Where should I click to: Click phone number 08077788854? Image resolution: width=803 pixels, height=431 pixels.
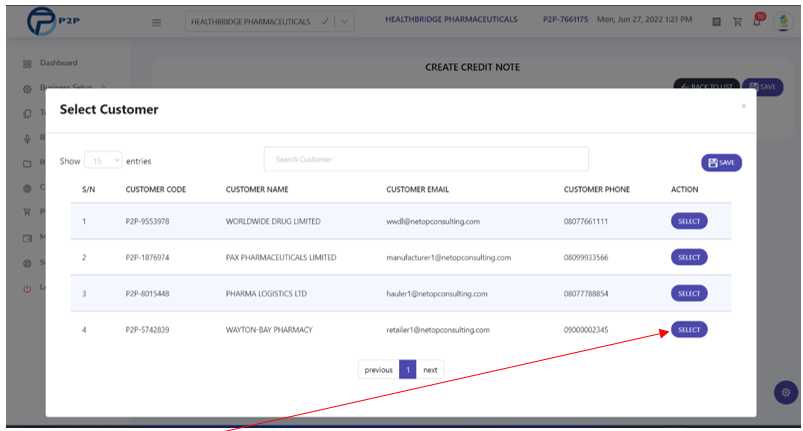(586, 294)
